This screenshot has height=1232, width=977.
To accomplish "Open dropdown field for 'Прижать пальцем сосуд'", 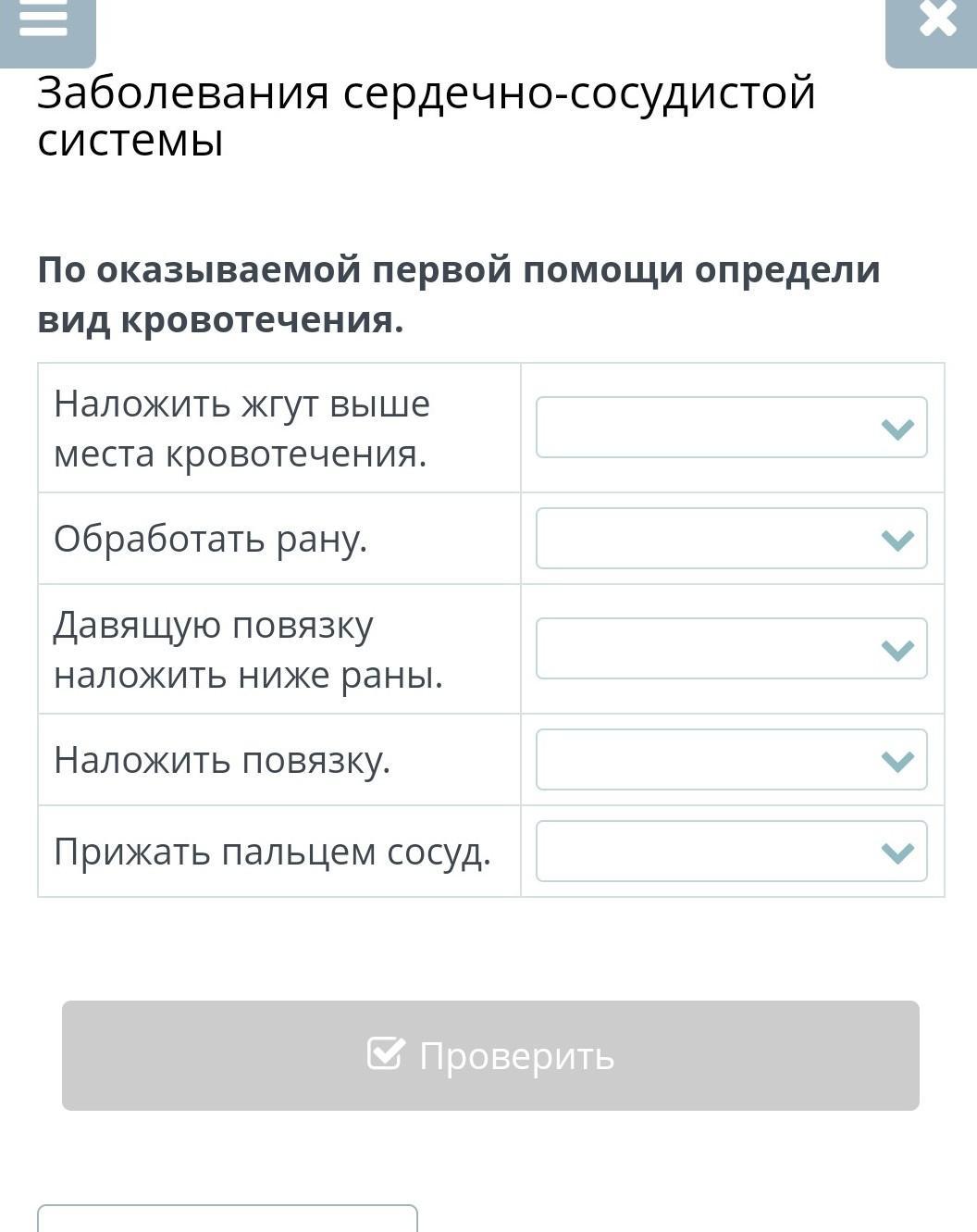I will coord(731,852).
